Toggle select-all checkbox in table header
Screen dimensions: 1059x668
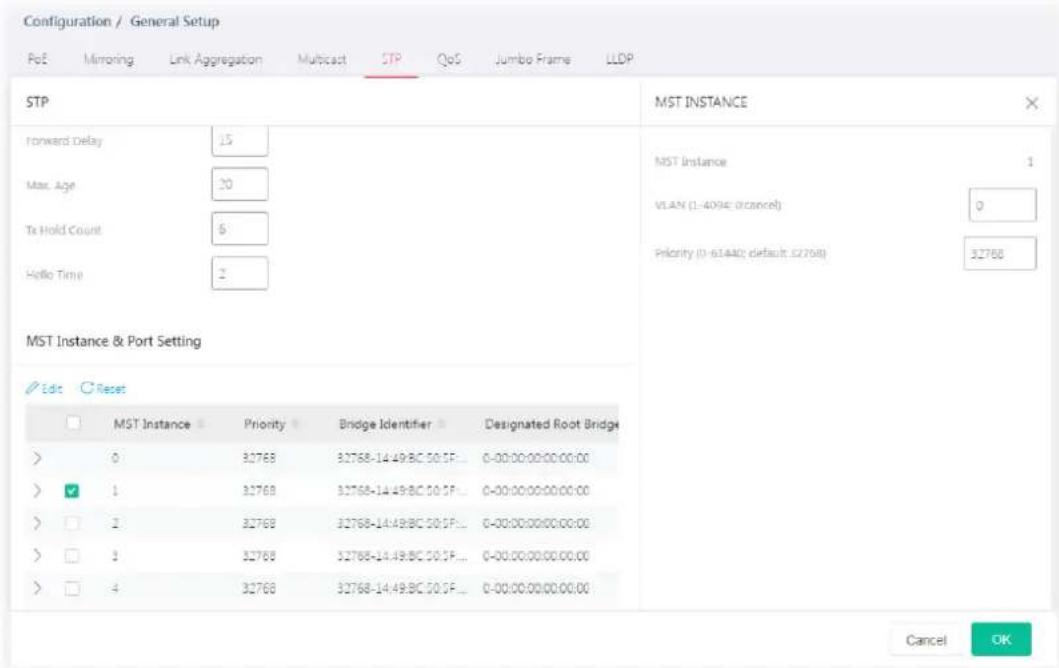pyautogui.click(x=73, y=423)
